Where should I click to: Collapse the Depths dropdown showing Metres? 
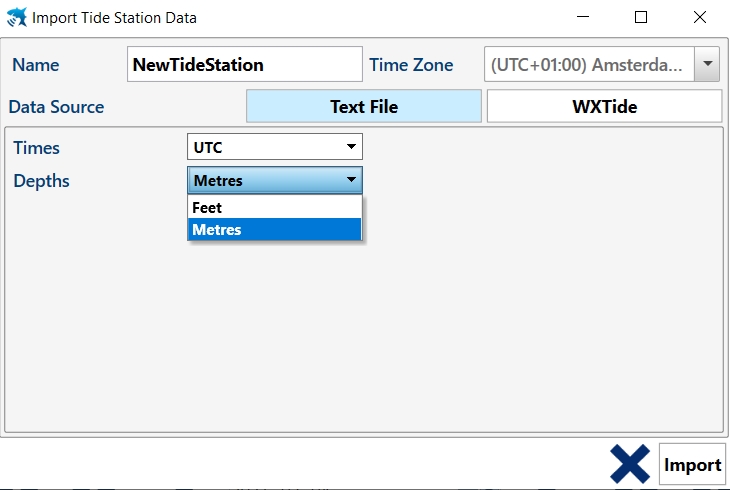tap(274, 181)
